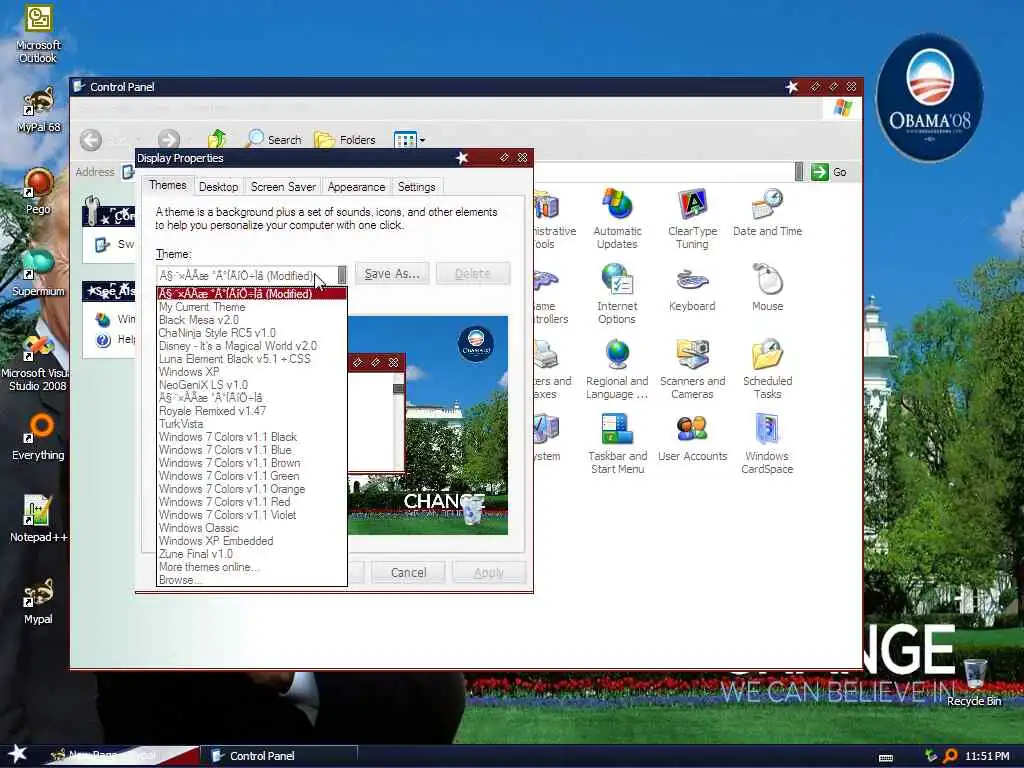Viewport: 1024px width, 768px height.
Task: Select TurkVista theme
Action: click(251, 424)
